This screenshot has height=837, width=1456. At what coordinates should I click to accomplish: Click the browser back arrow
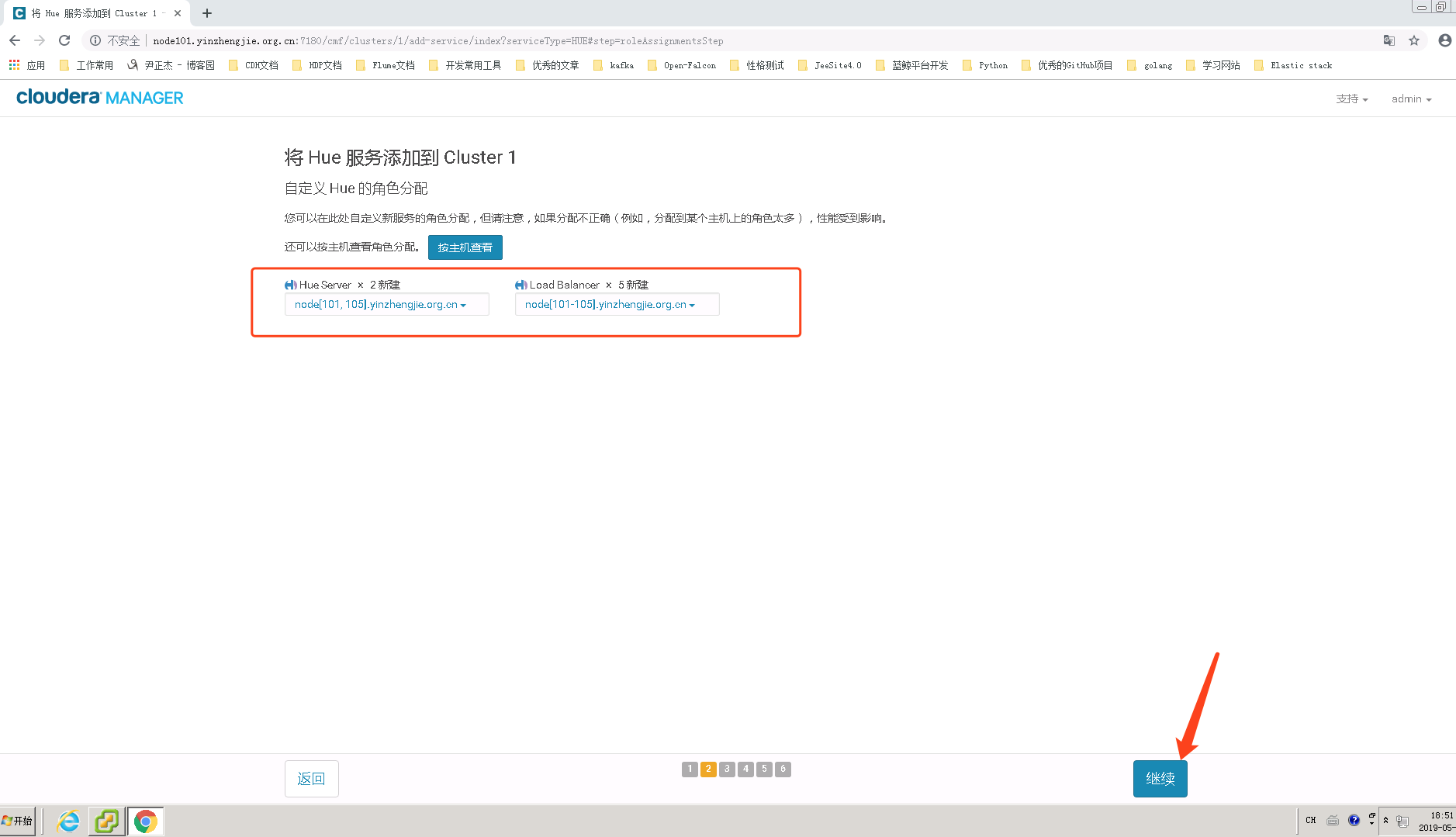tap(14, 40)
